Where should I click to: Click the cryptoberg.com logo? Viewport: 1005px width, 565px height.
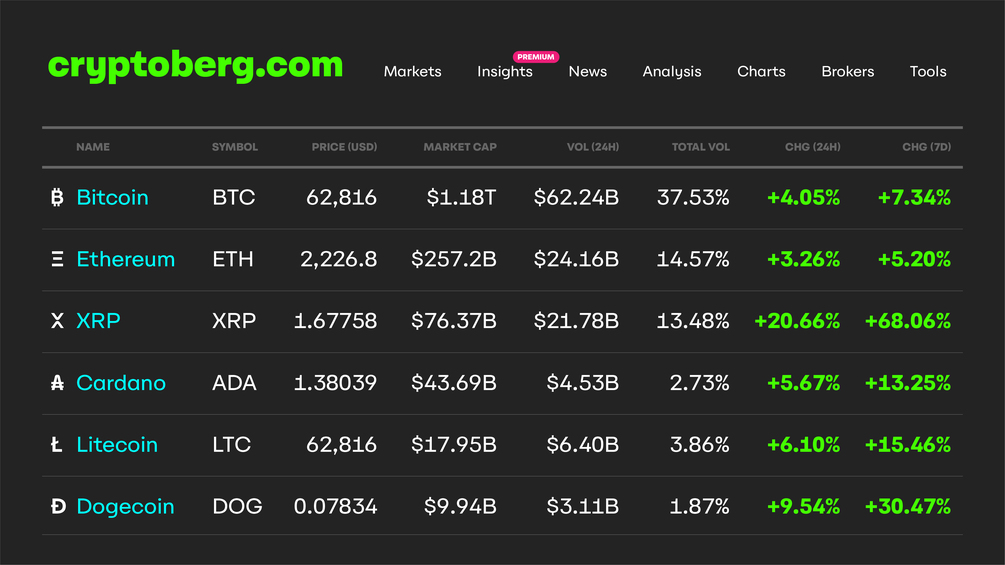195,65
